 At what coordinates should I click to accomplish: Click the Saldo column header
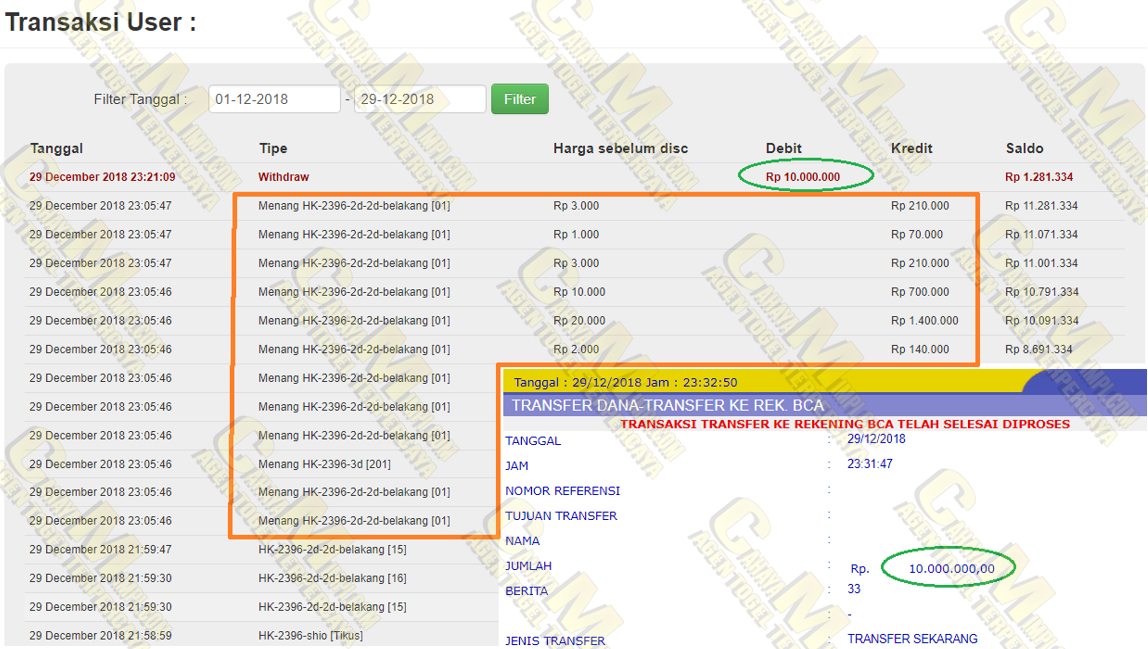[1024, 148]
